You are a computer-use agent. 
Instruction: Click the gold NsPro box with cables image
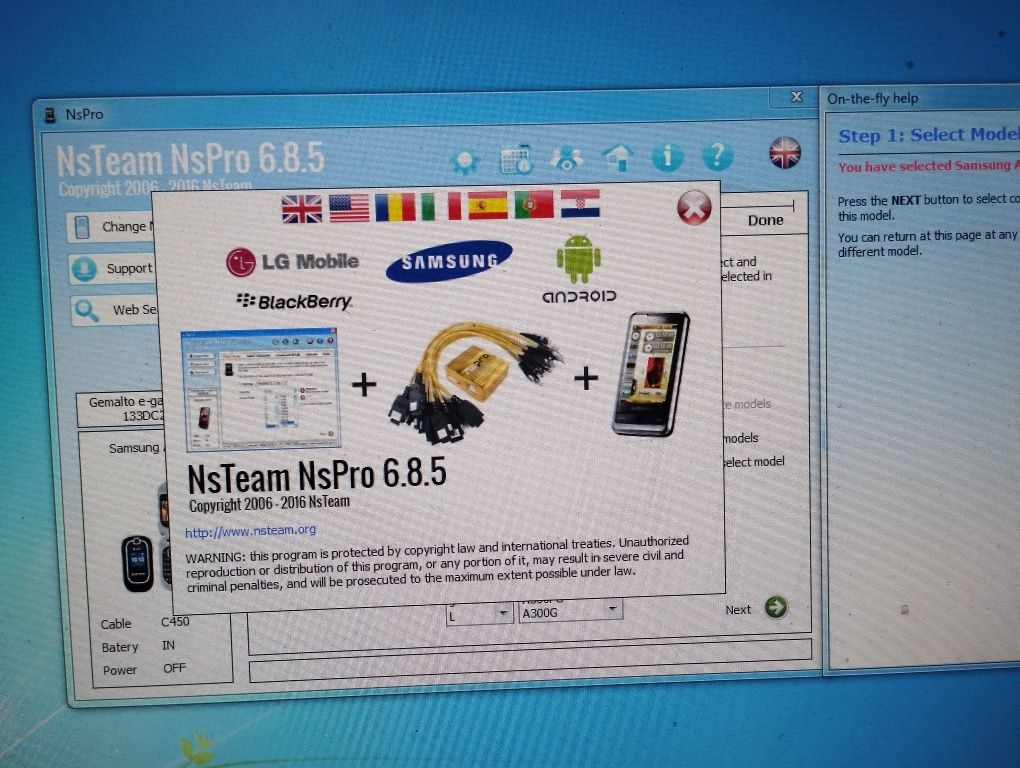click(x=476, y=381)
